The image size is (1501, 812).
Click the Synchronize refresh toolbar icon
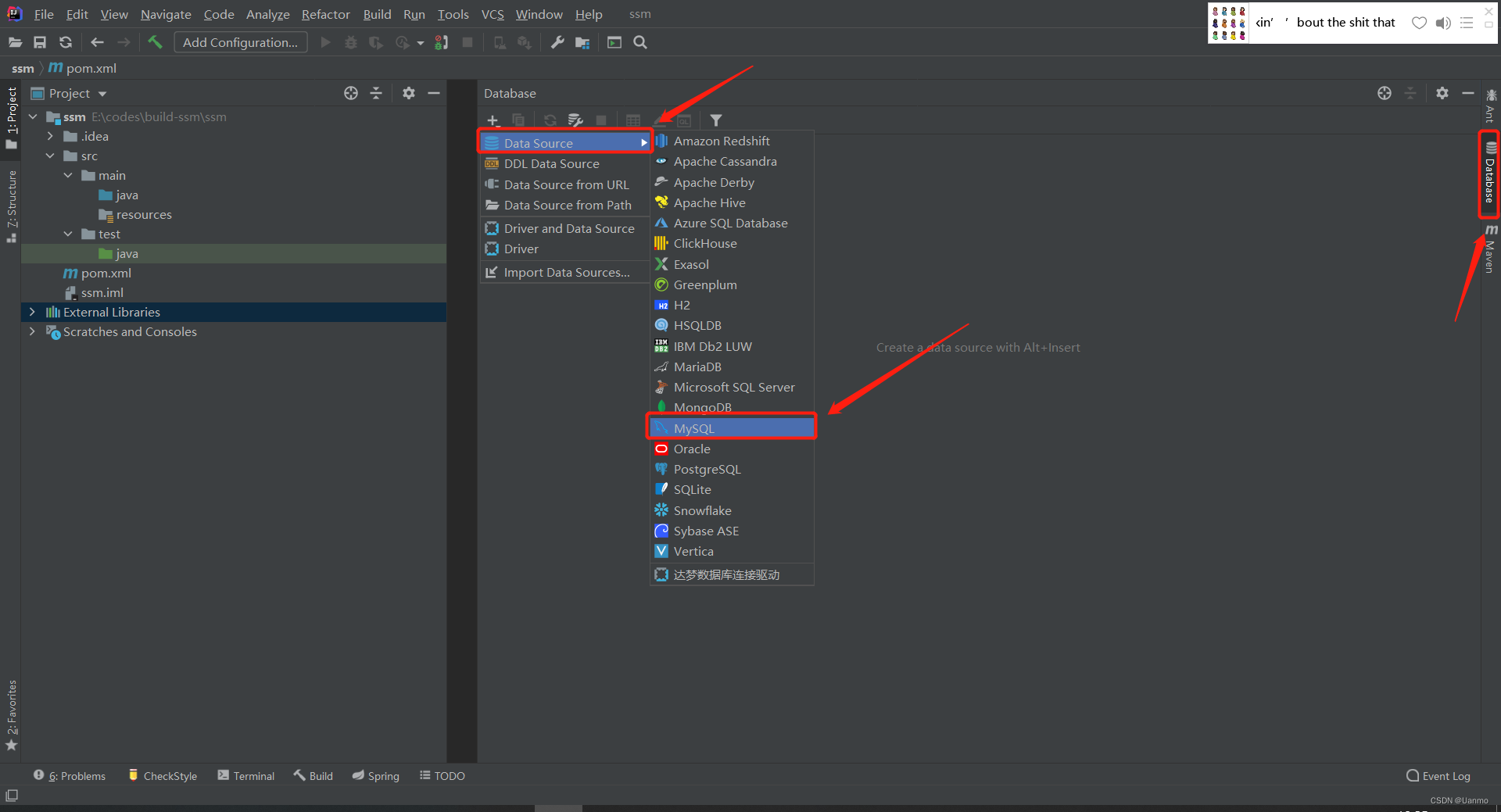[x=66, y=42]
